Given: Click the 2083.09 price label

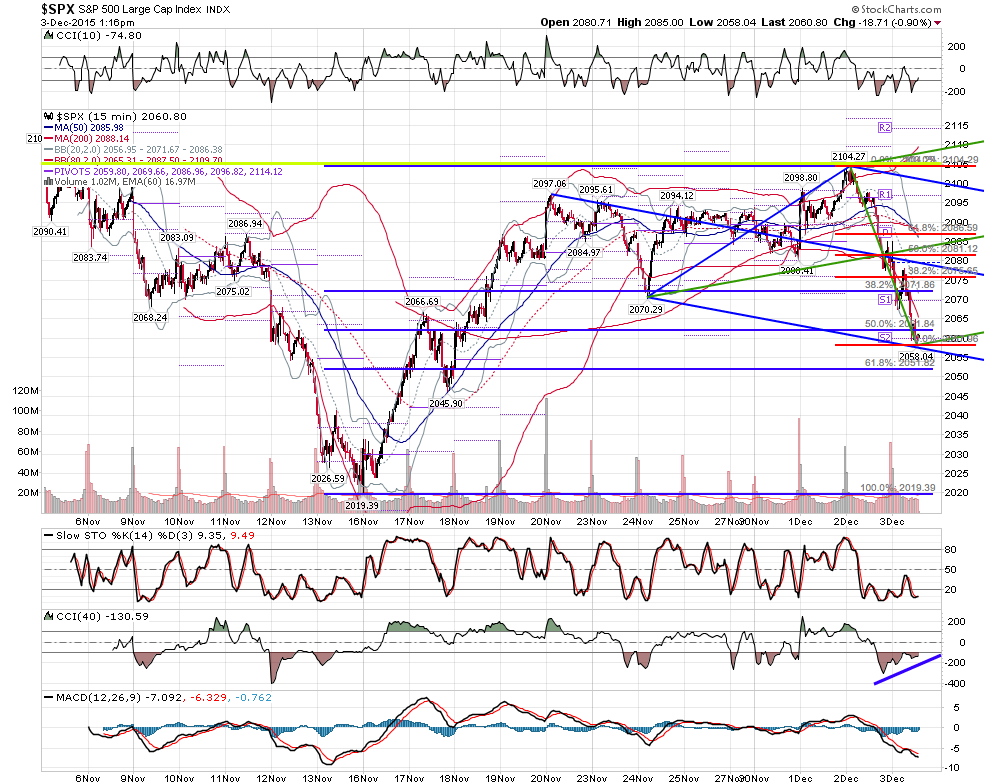Looking at the screenshot, I should 176,238.
